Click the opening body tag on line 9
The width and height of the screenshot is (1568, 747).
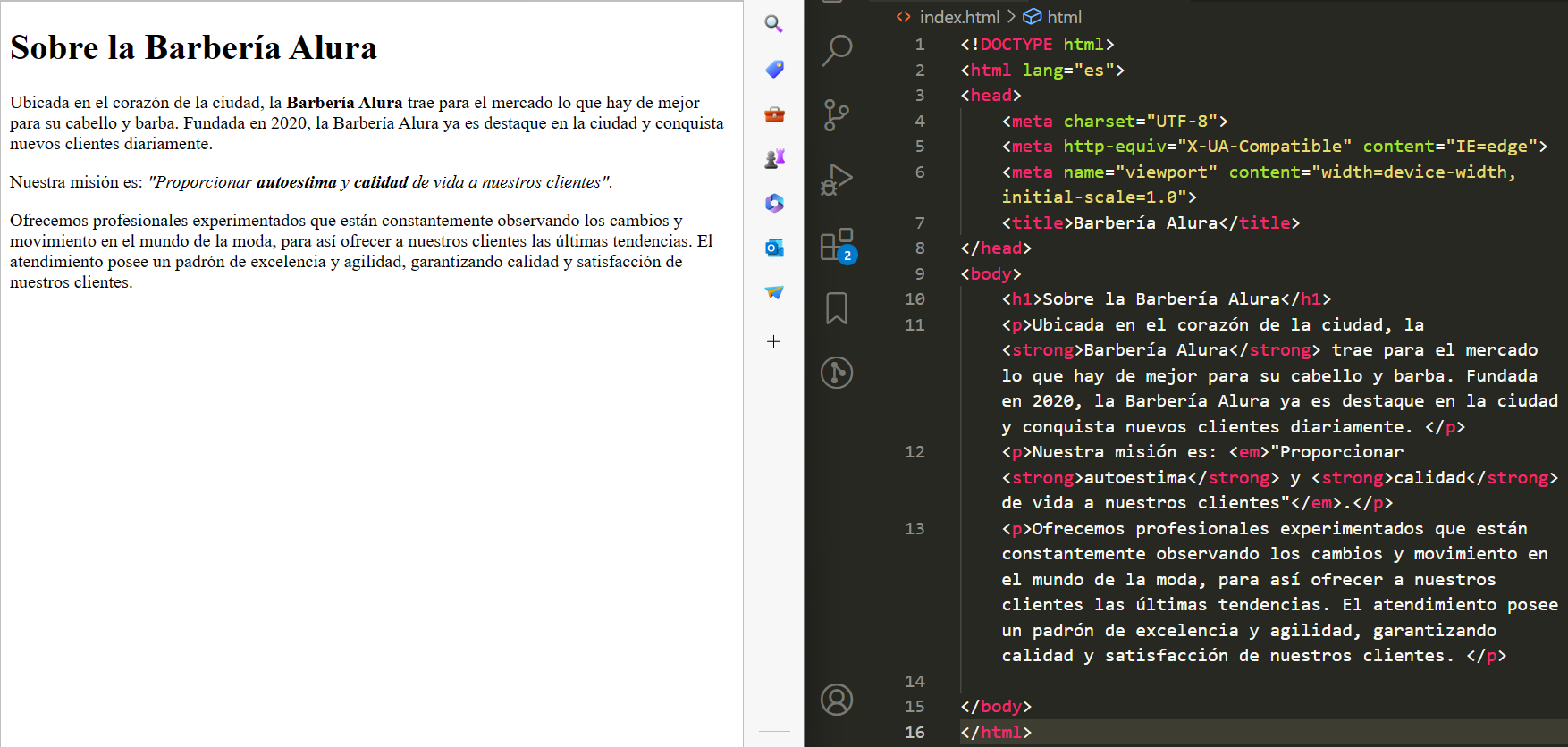click(x=991, y=274)
